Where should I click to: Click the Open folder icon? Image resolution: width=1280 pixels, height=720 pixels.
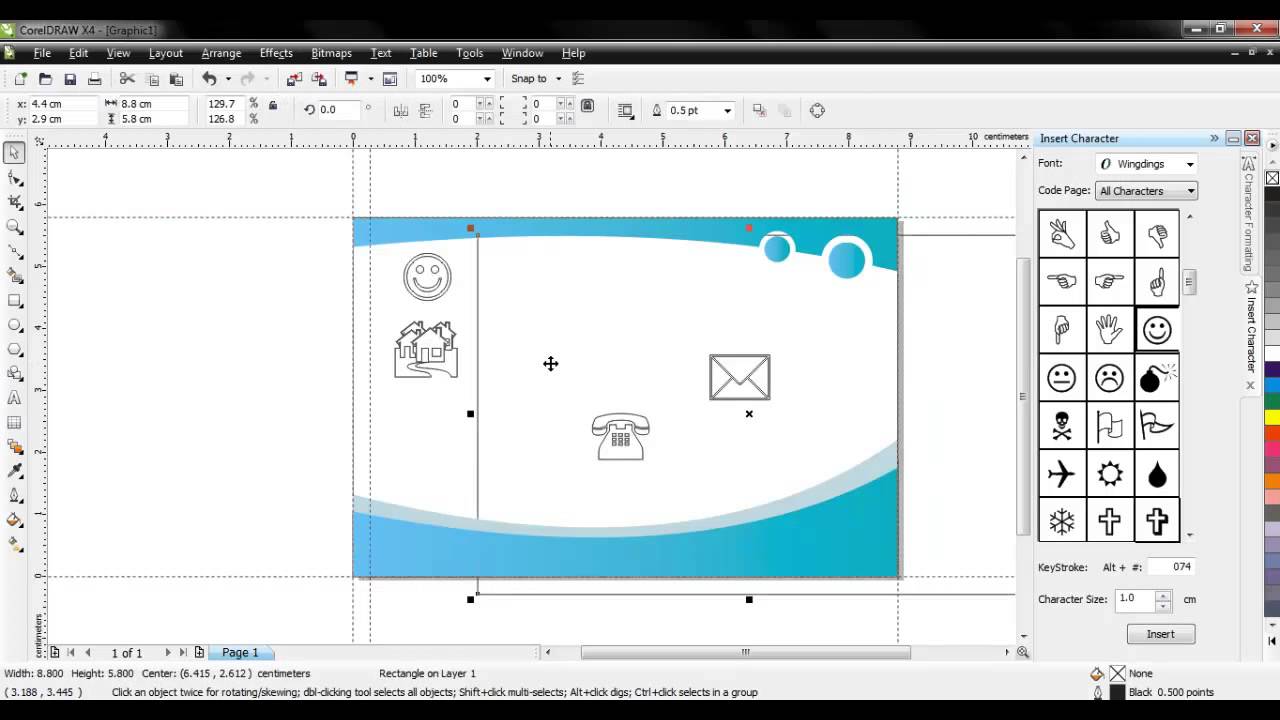point(45,79)
